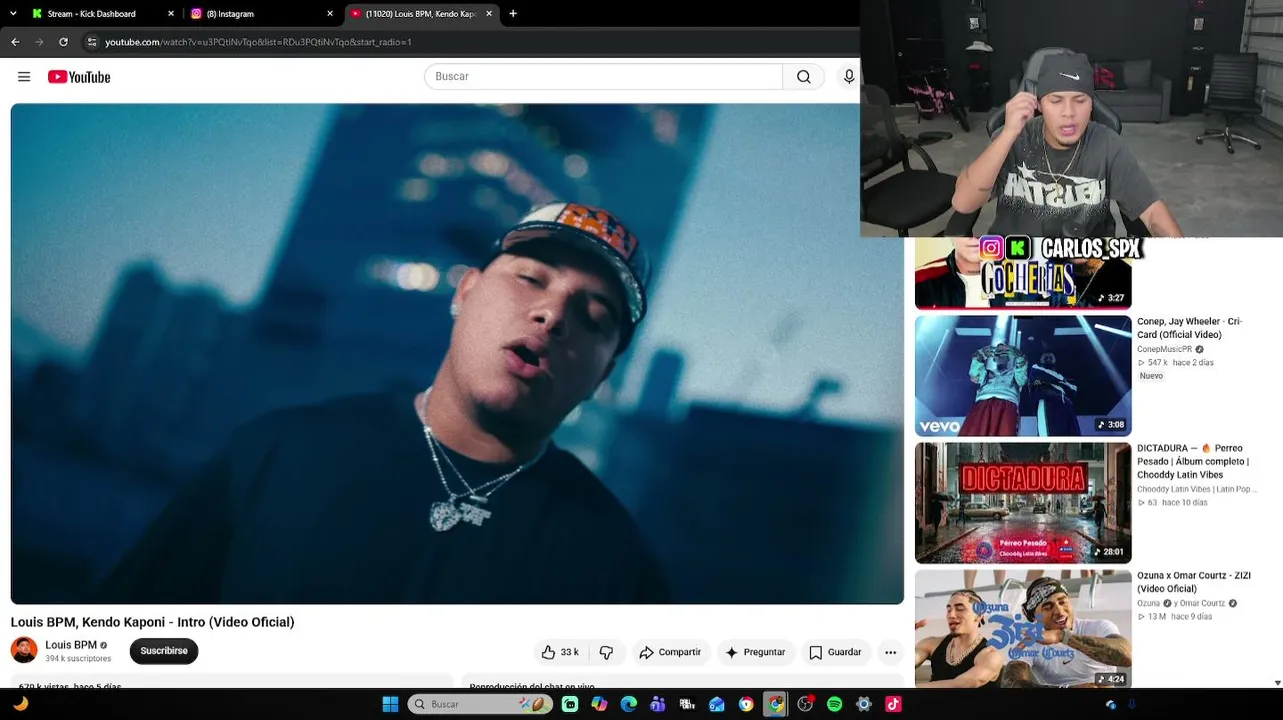The width and height of the screenshot is (1283, 720).
Task: Open the DICTADURA Perreo Pesado album title
Action: 1193,461
